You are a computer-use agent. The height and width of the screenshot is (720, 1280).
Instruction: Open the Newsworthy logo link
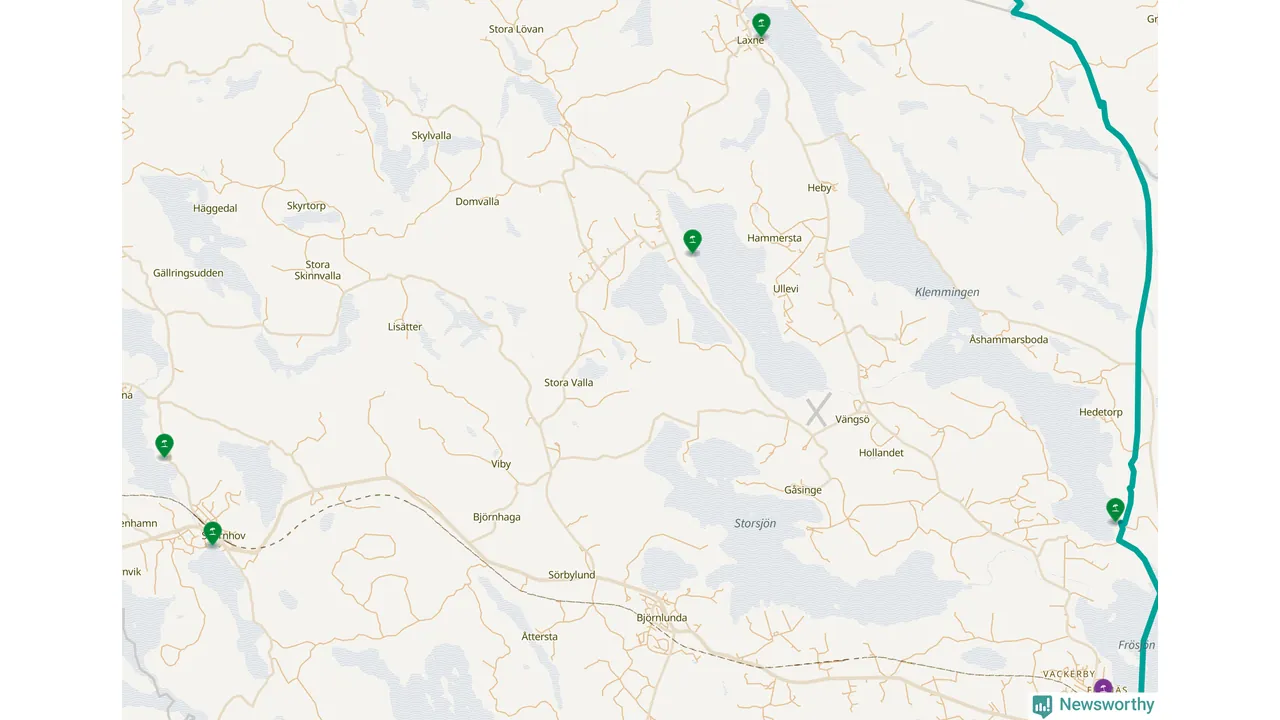pos(1093,705)
